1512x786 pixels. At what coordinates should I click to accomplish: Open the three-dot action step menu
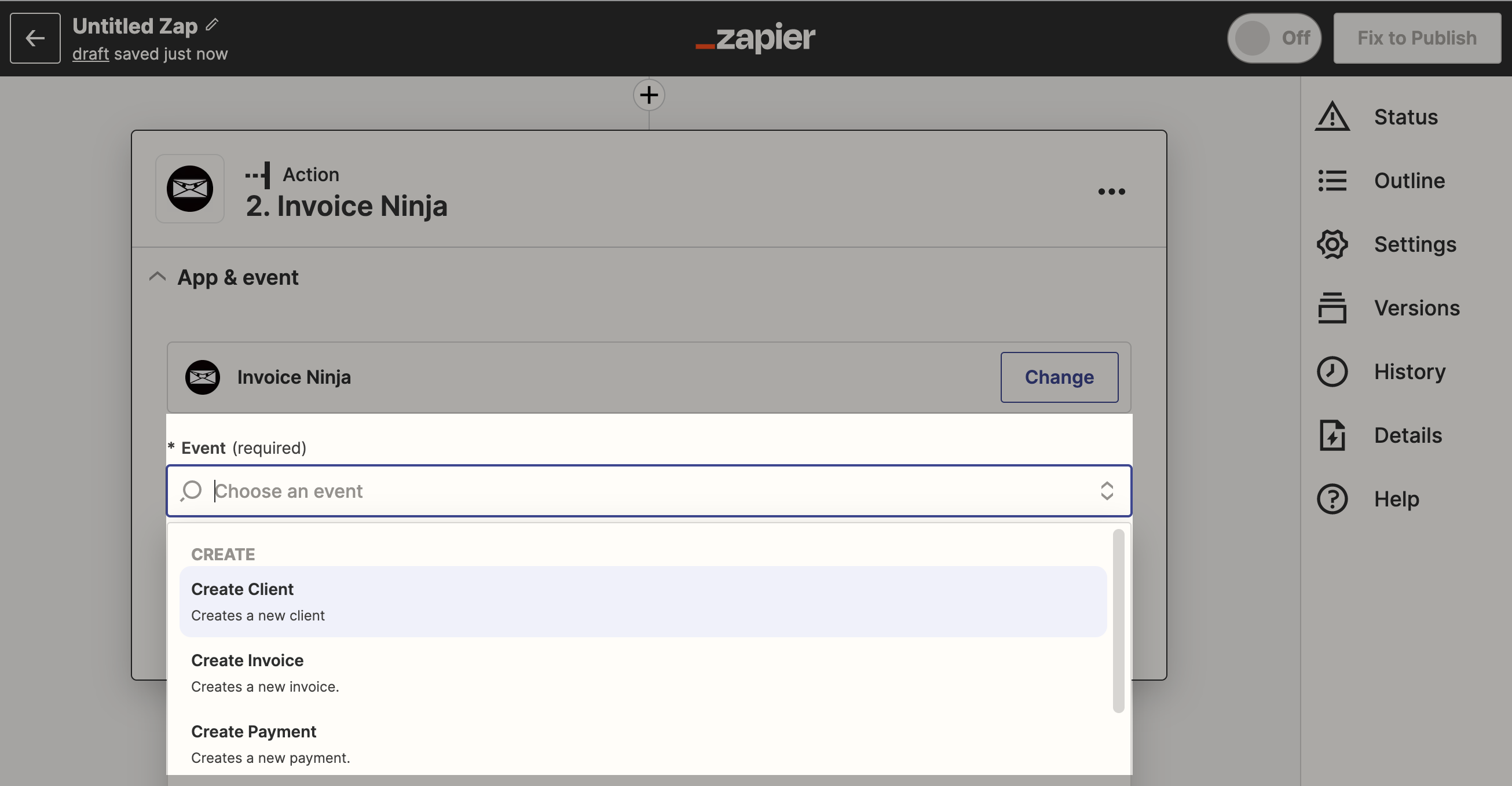click(x=1111, y=192)
